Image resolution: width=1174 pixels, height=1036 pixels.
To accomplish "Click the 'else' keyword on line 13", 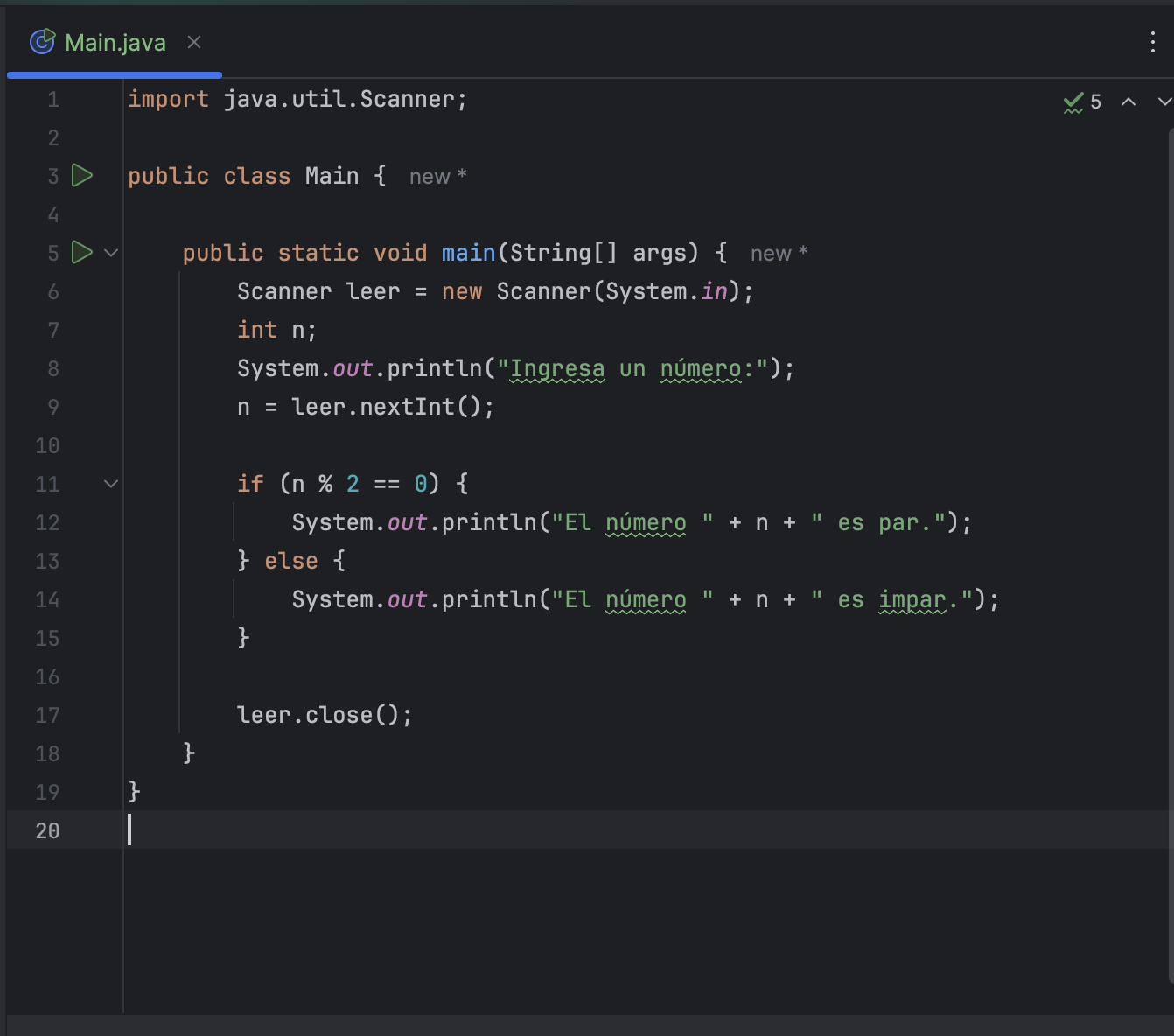I will (x=291, y=561).
